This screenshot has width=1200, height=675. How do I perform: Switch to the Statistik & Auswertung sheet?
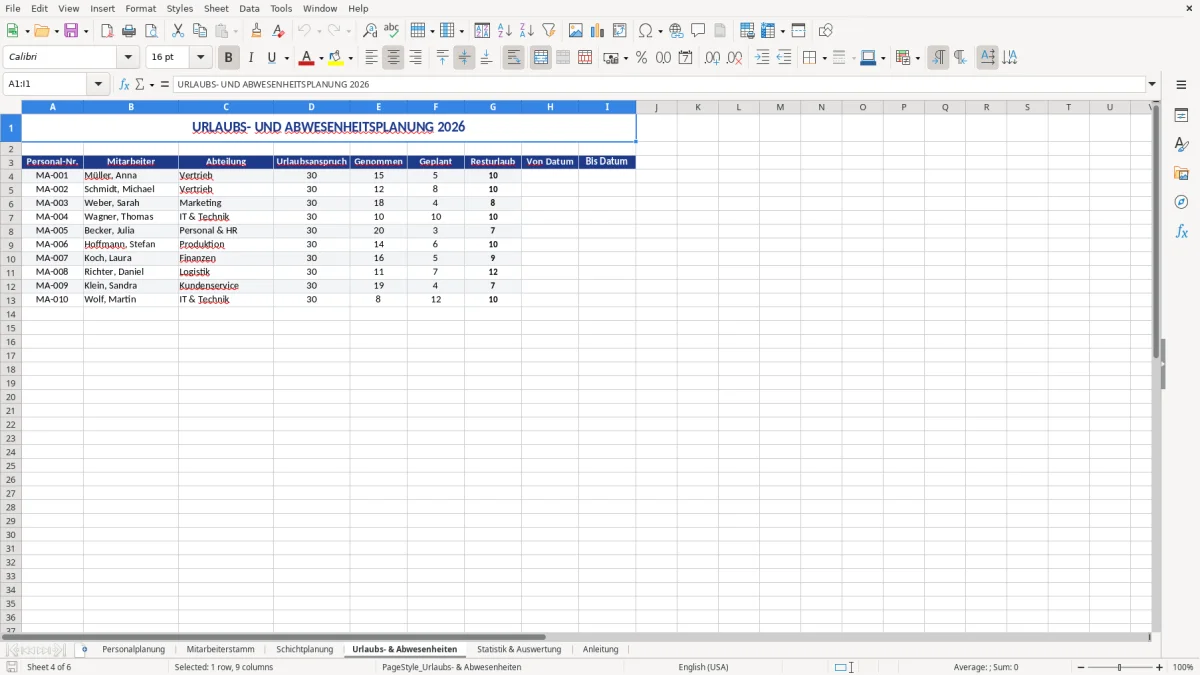pyautogui.click(x=519, y=648)
